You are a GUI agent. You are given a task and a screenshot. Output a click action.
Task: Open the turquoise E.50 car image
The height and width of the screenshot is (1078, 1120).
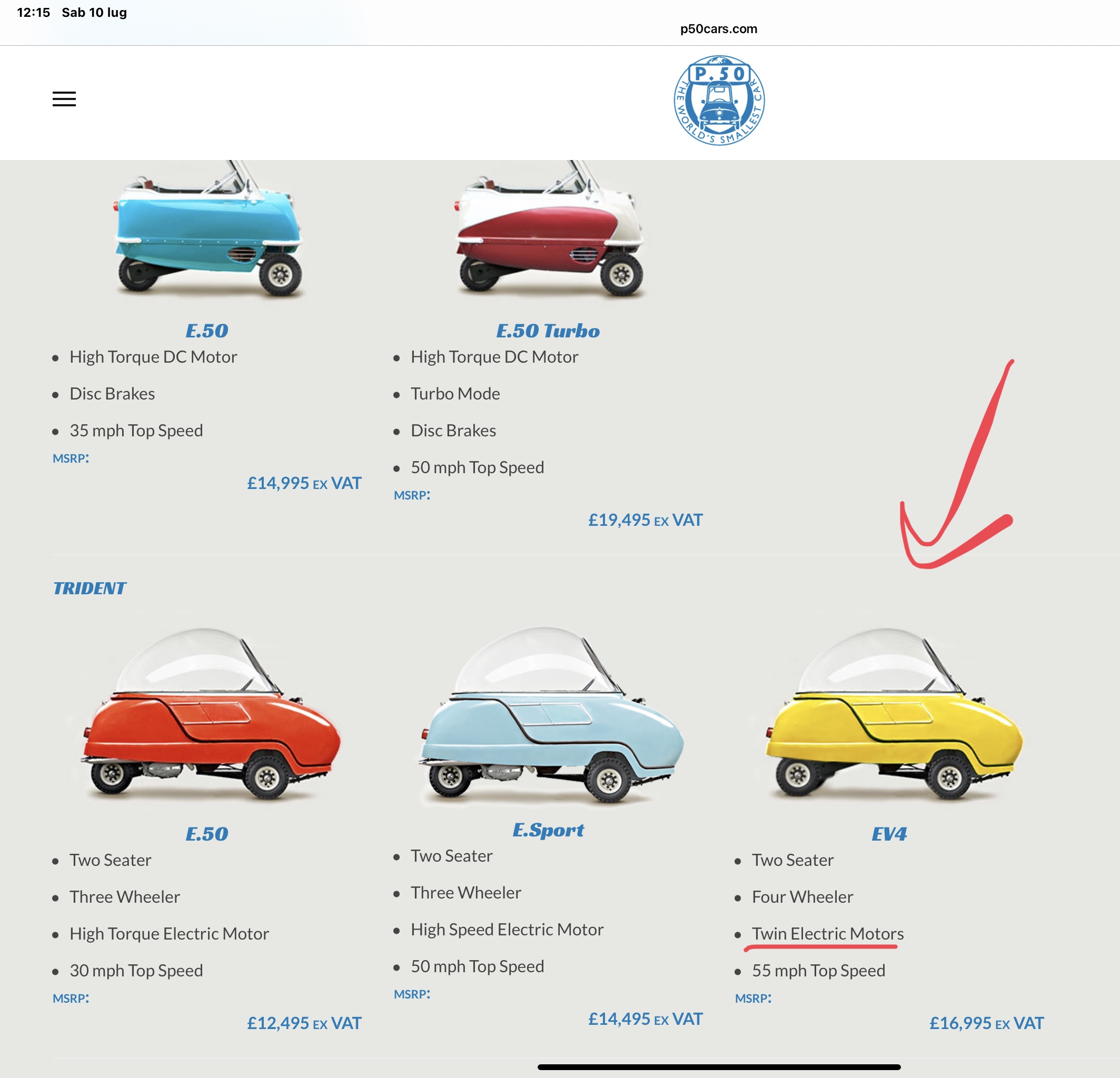pyautogui.click(x=209, y=228)
